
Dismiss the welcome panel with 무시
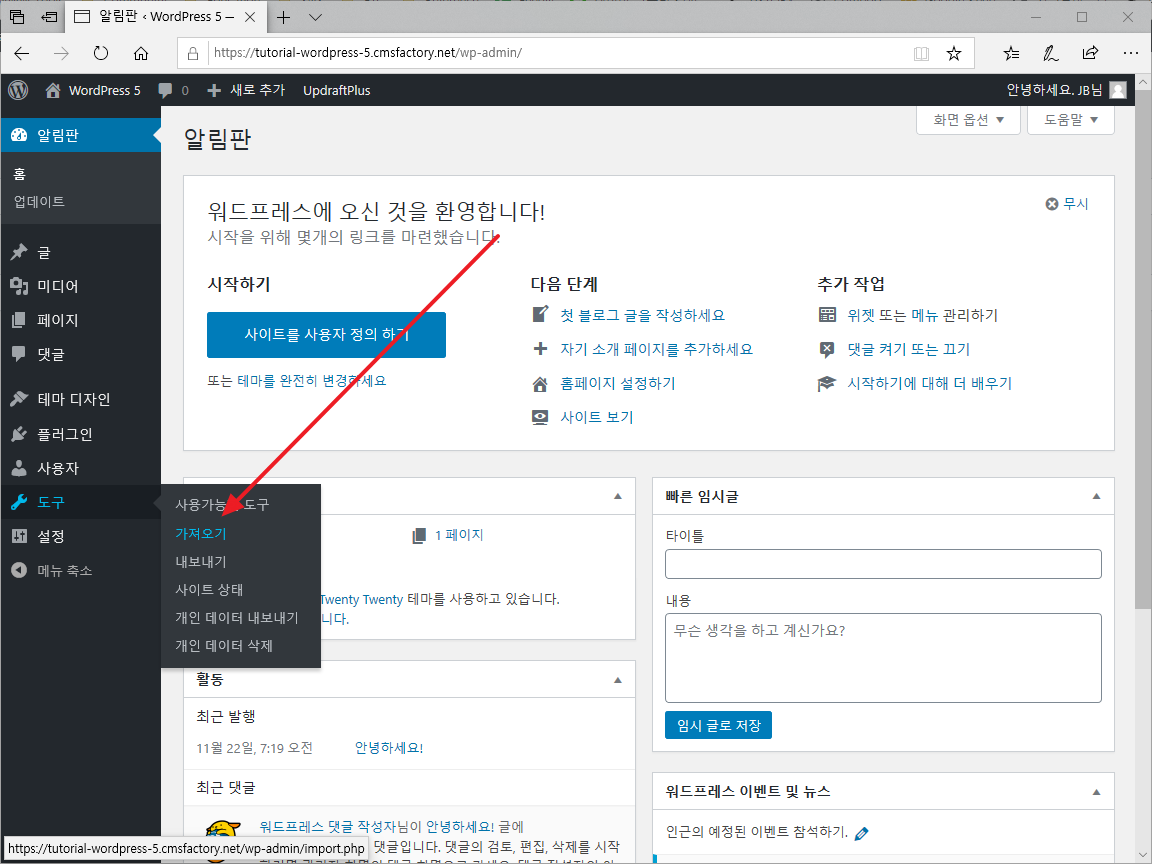tap(1067, 204)
